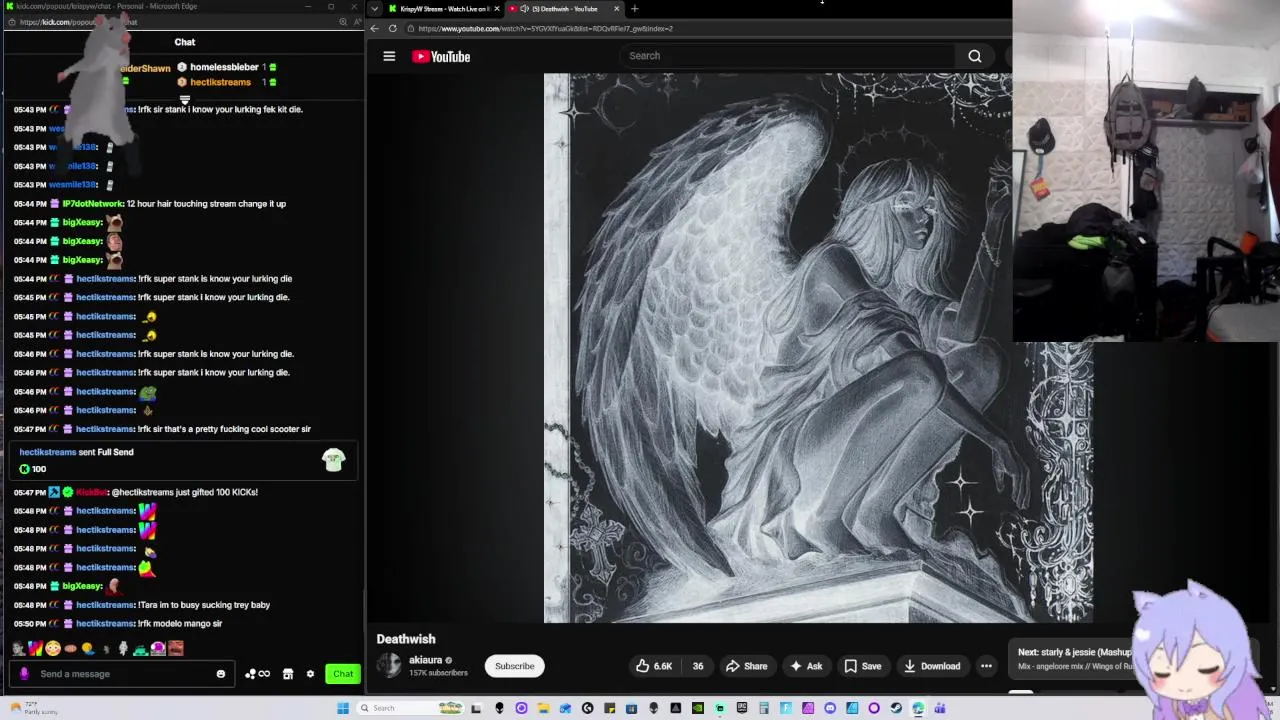The image size is (1280, 720).
Task: Open Microsoft Edge from the taskbar
Action: point(917,708)
